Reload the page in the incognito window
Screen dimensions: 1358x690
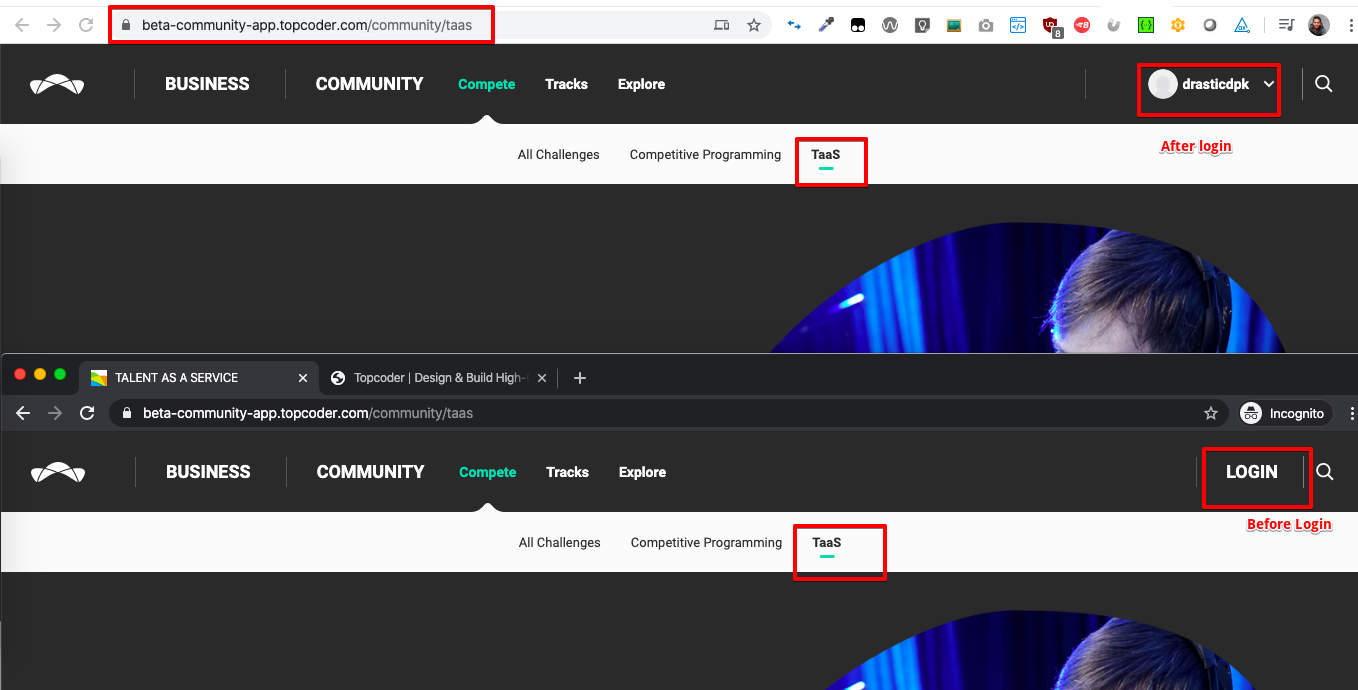tap(87, 413)
